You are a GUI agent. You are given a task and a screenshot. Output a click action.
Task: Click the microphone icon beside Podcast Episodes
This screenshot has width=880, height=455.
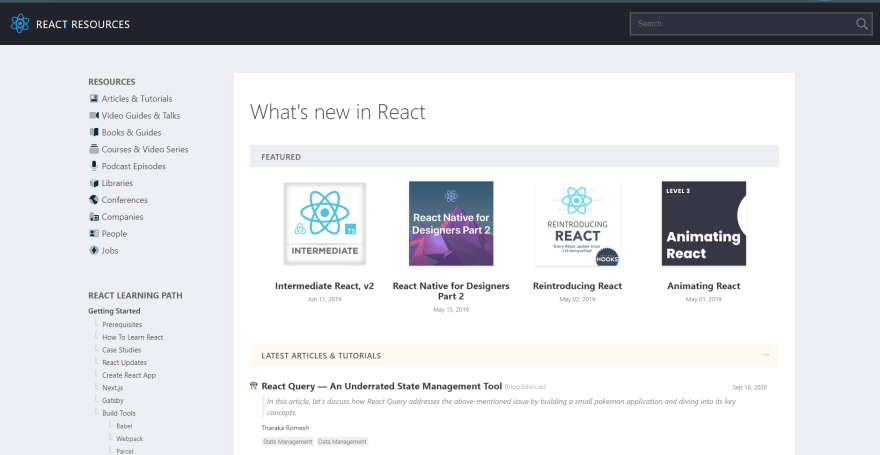(x=94, y=166)
